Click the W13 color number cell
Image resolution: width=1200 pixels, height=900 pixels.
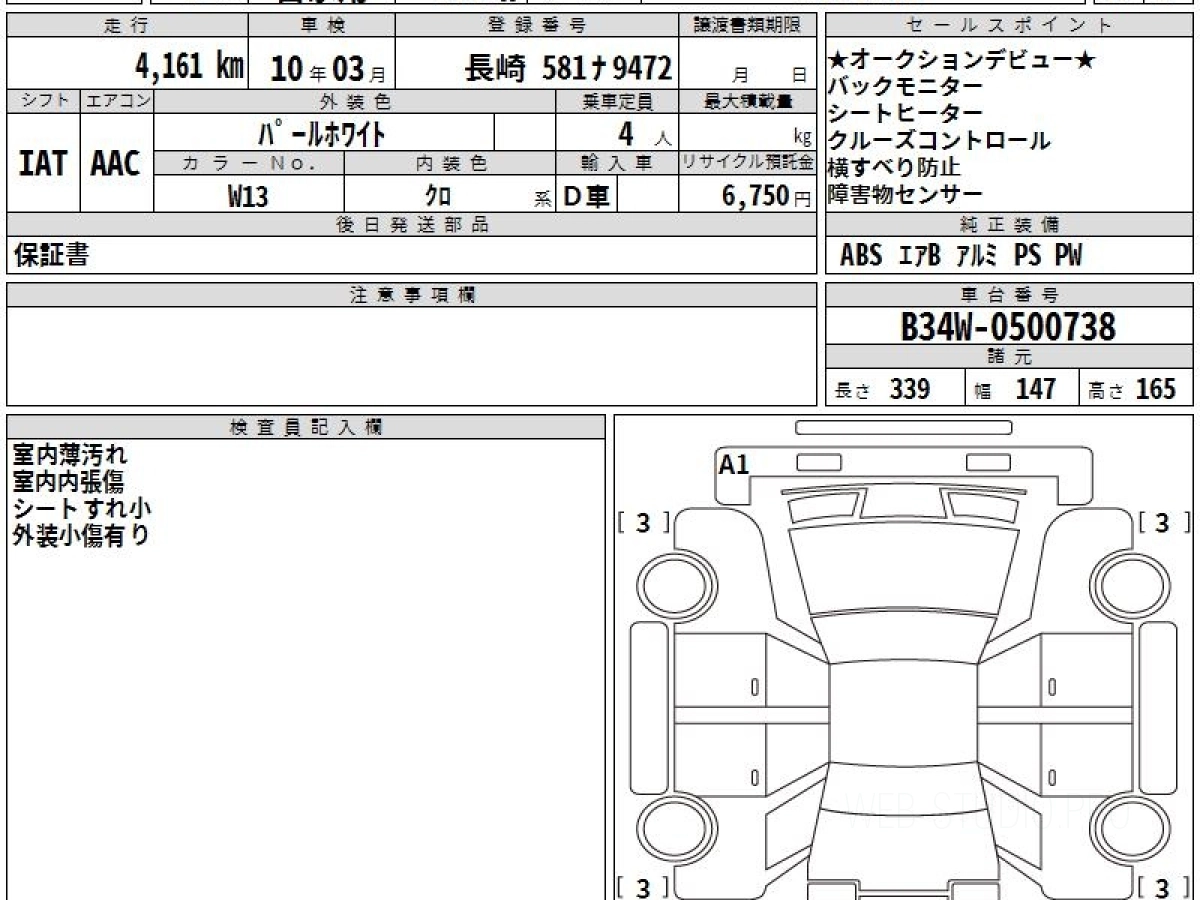coord(248,196)
